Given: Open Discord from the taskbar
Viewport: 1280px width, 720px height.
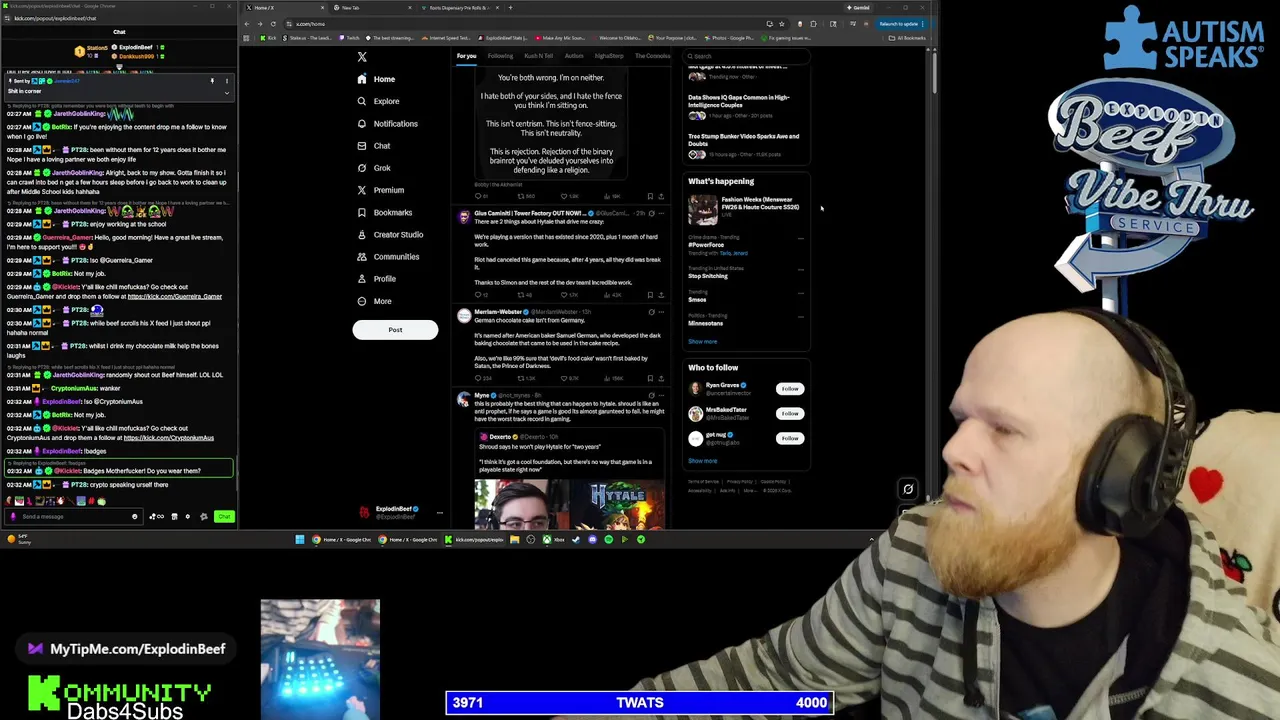Looking at the screenshot, I should pos(592,539).
